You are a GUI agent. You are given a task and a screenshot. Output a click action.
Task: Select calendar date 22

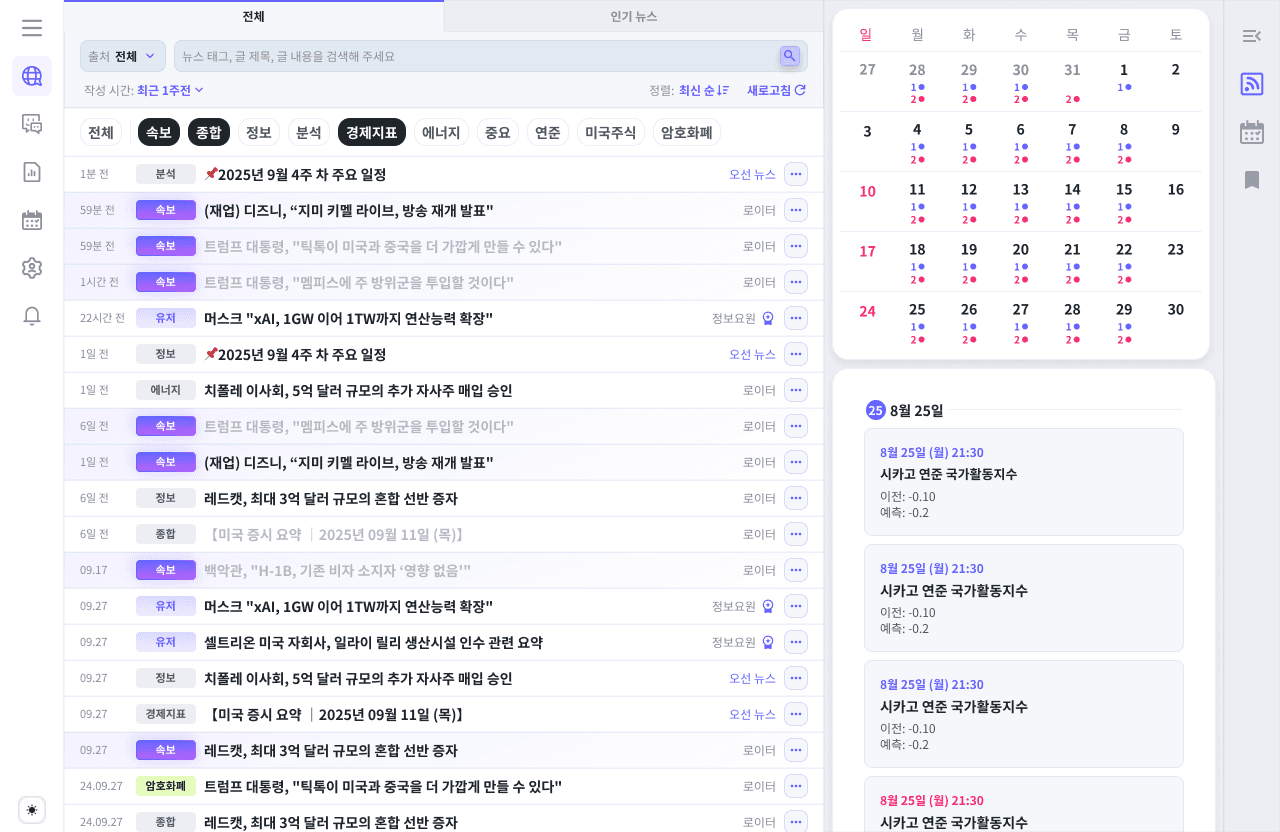pos(1124,250)
